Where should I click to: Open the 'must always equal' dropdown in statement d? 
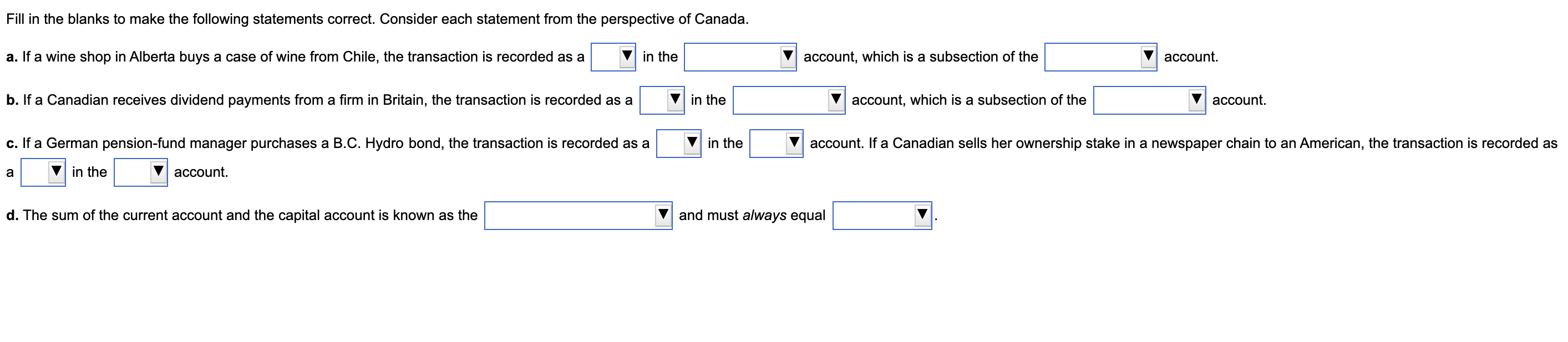(880, 214)
